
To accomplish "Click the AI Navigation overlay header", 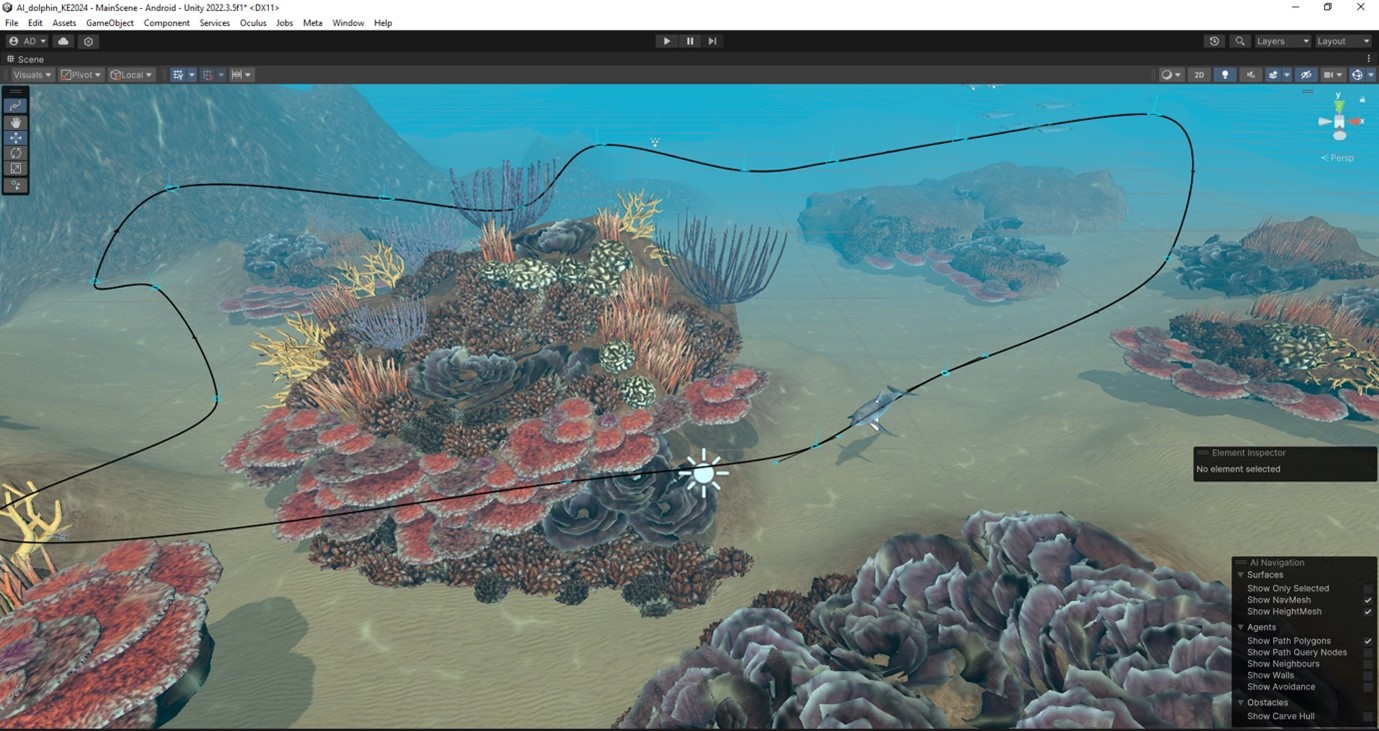I will tap(1305, 562).
